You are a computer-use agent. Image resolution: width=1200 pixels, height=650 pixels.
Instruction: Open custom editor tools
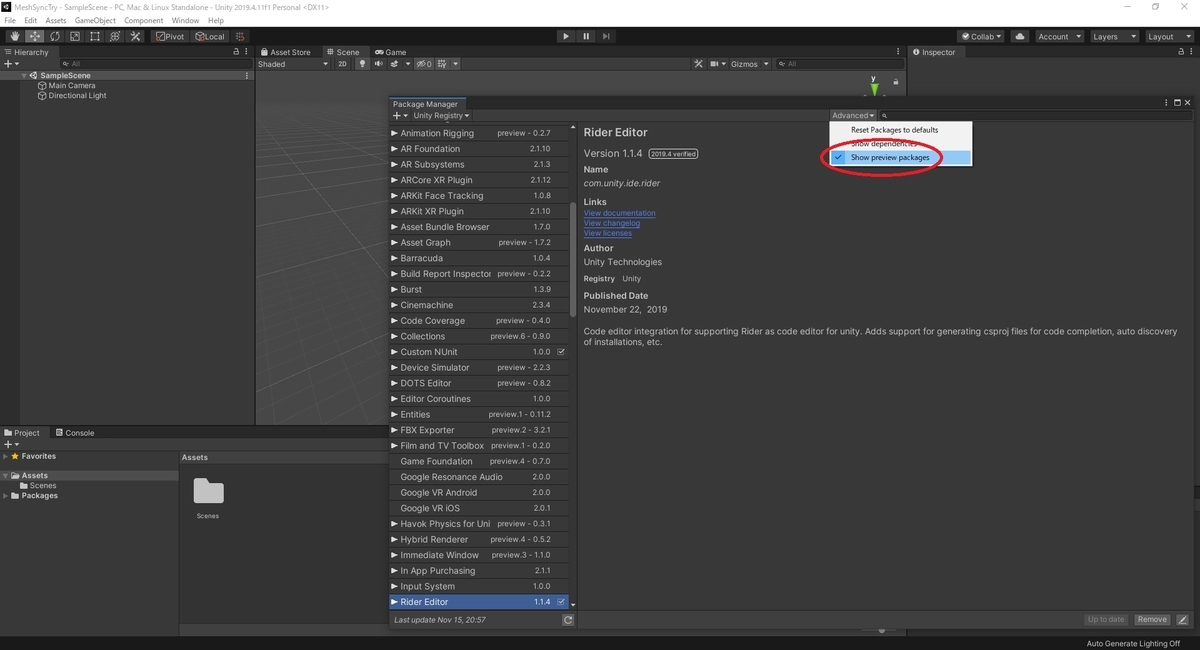(136, 36)
